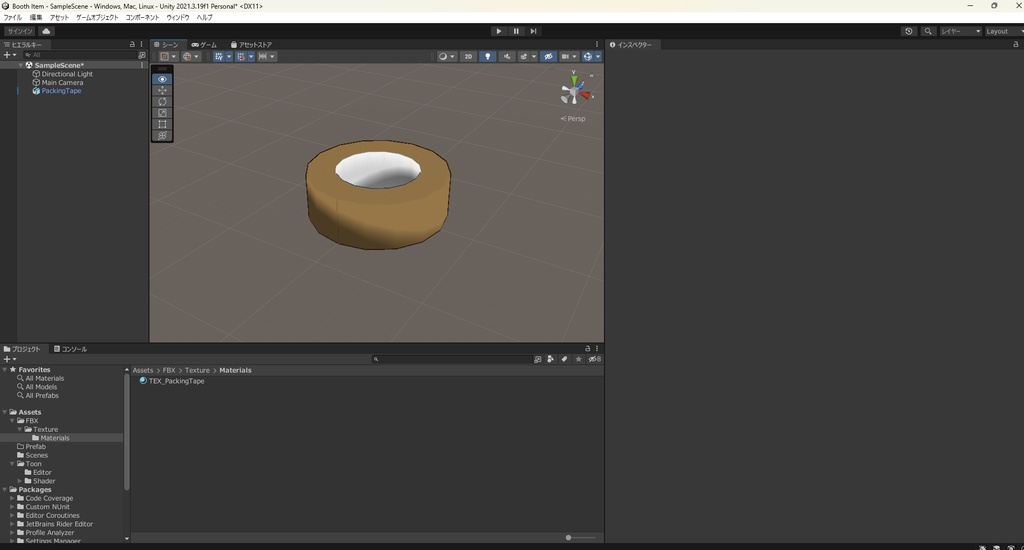The image size is (1024, 550).
Task: Toggle scene audio on or off
Action: [506, 57]
